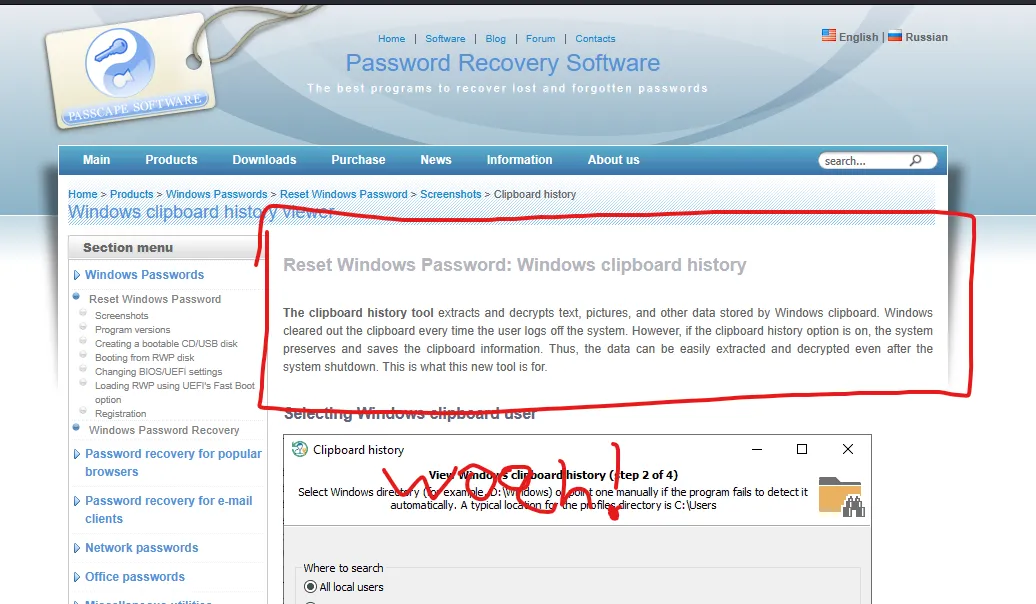Click the Windows Passwords breadcrumb link
Viewport: 1036px width, 604px height.
pos(217,194)
